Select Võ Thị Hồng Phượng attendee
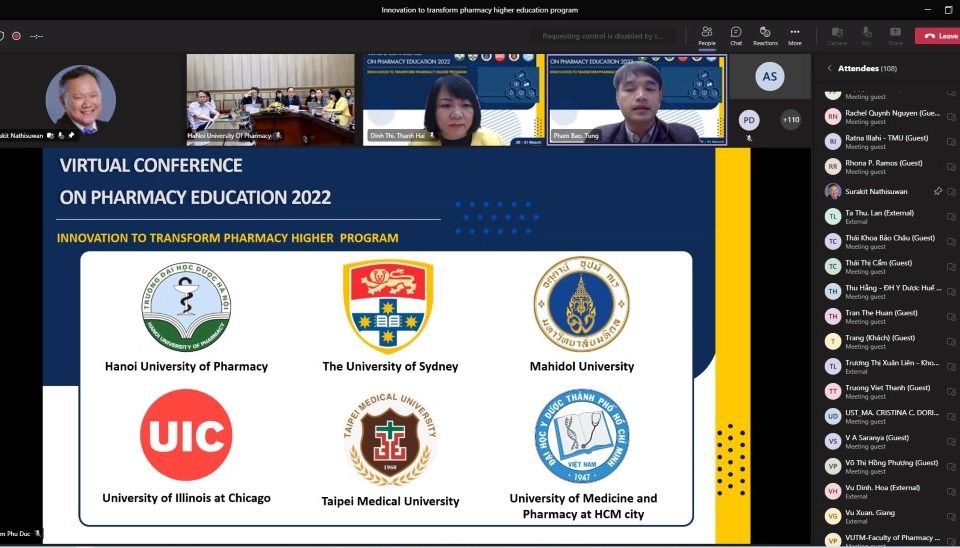Screen dimensions: 960x548 [x=886, y=467]
